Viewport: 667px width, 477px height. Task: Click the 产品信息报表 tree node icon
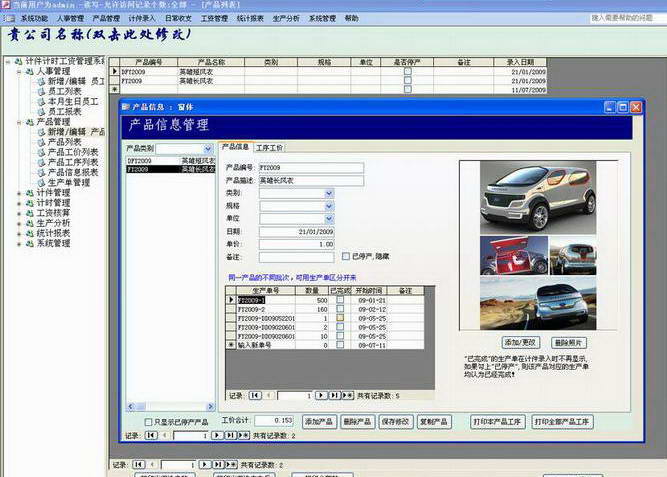pos(43,173)
